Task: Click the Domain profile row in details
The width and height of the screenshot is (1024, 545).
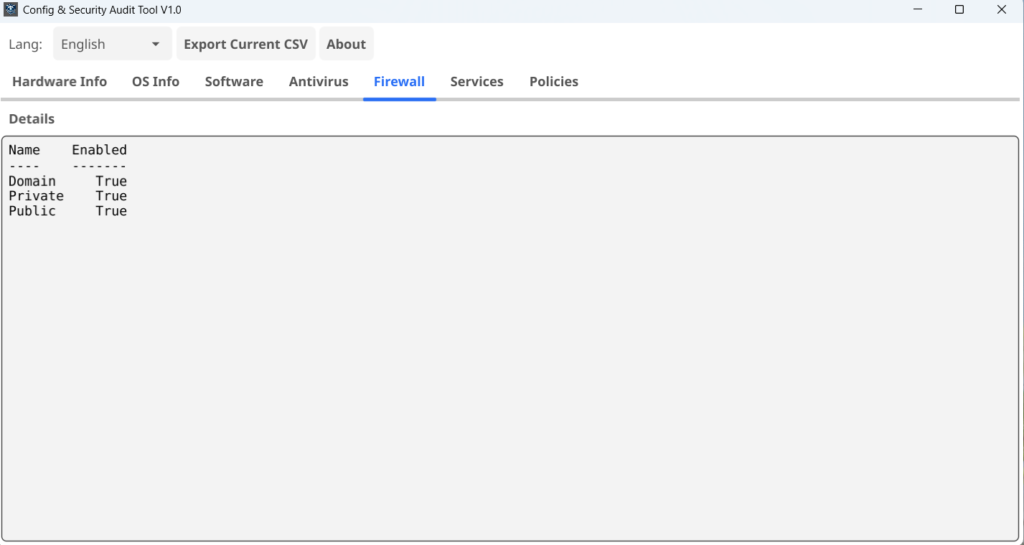Action: click(33, 181)
